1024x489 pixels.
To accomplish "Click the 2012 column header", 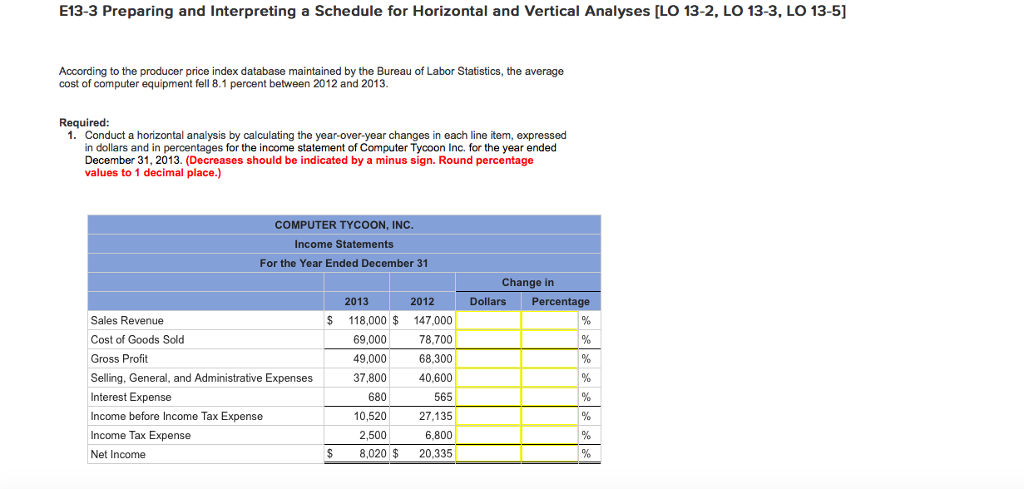I will 423,302.
